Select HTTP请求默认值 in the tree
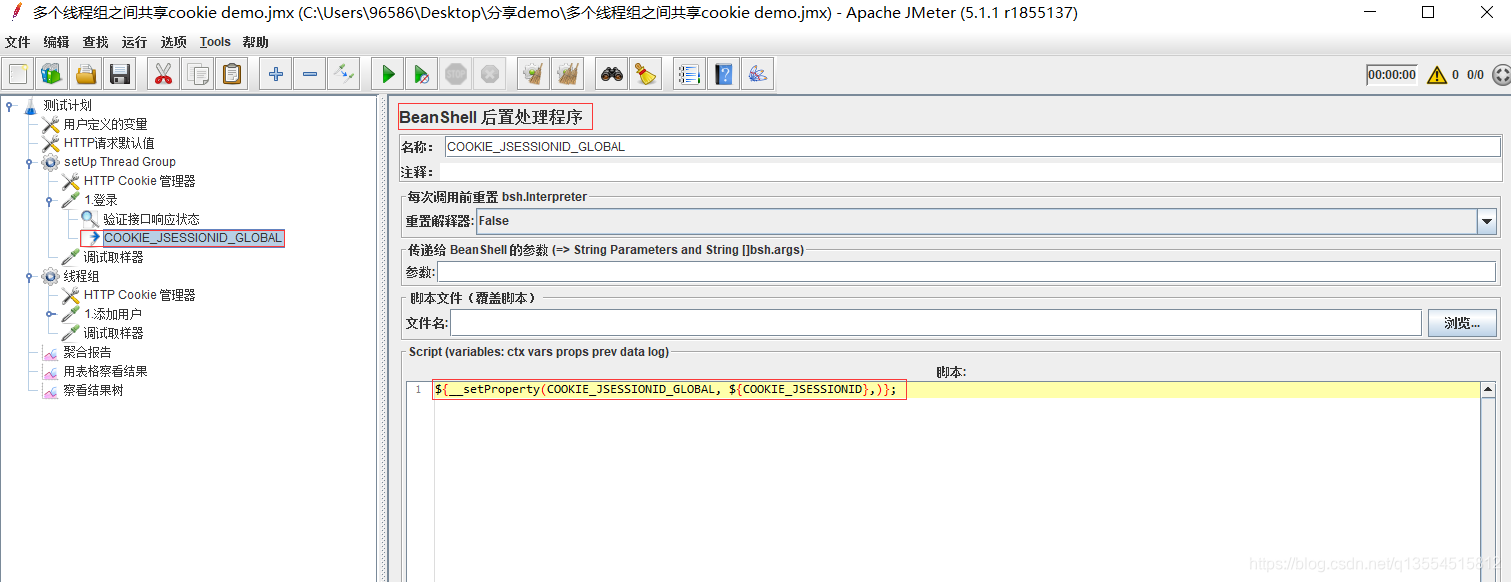 [x=109, y=143]
